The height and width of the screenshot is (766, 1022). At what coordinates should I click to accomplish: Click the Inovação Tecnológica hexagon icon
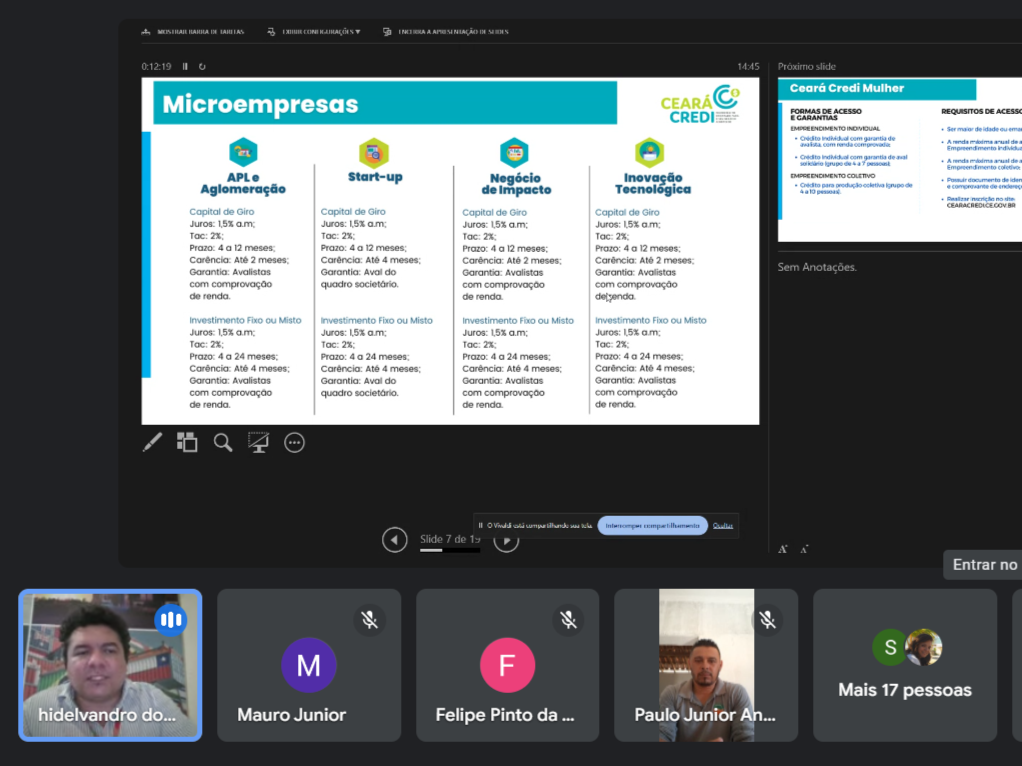click(650, 153)
